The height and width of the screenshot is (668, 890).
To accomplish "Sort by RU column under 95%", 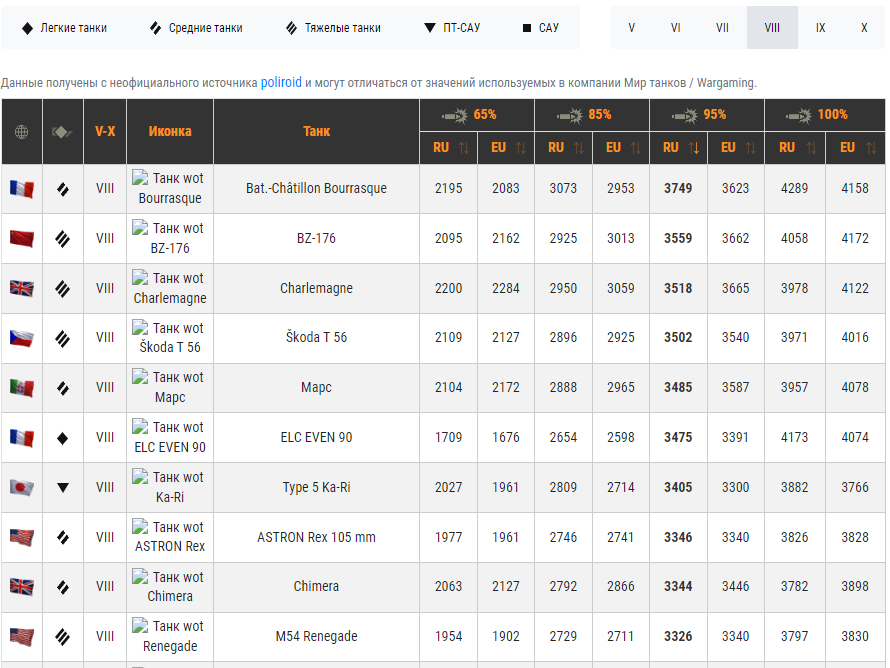I will click(679, 148).
